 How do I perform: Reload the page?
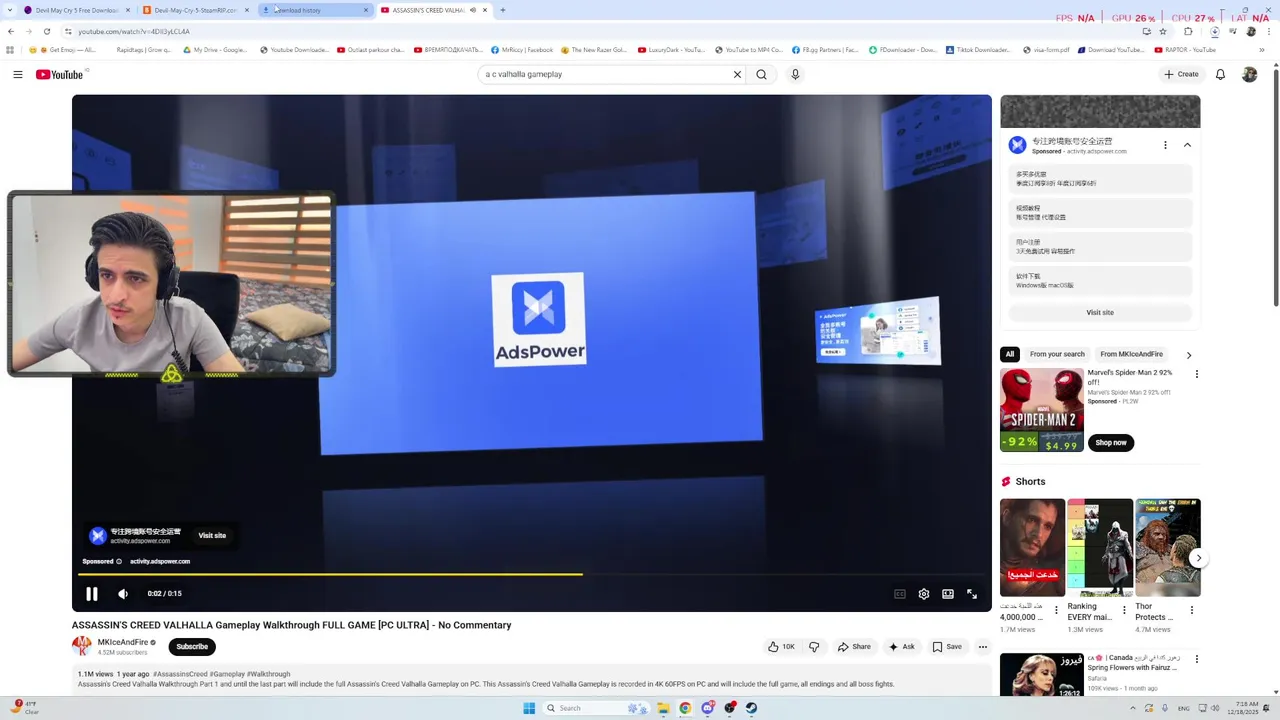coord(46,31)
